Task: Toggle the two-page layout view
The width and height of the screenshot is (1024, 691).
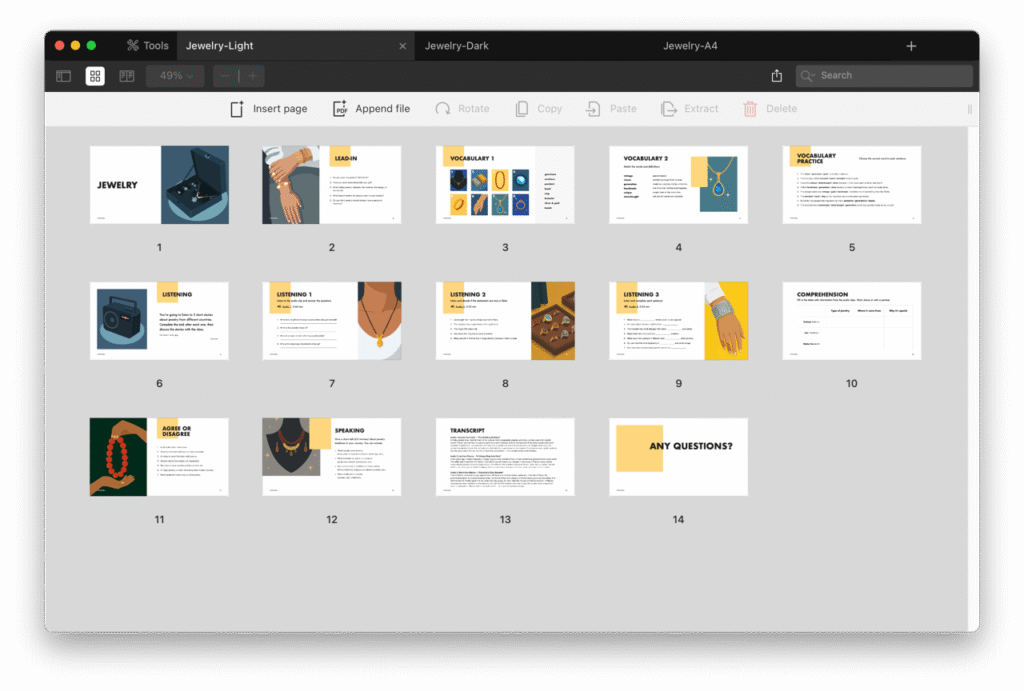Action: point(127,76)
